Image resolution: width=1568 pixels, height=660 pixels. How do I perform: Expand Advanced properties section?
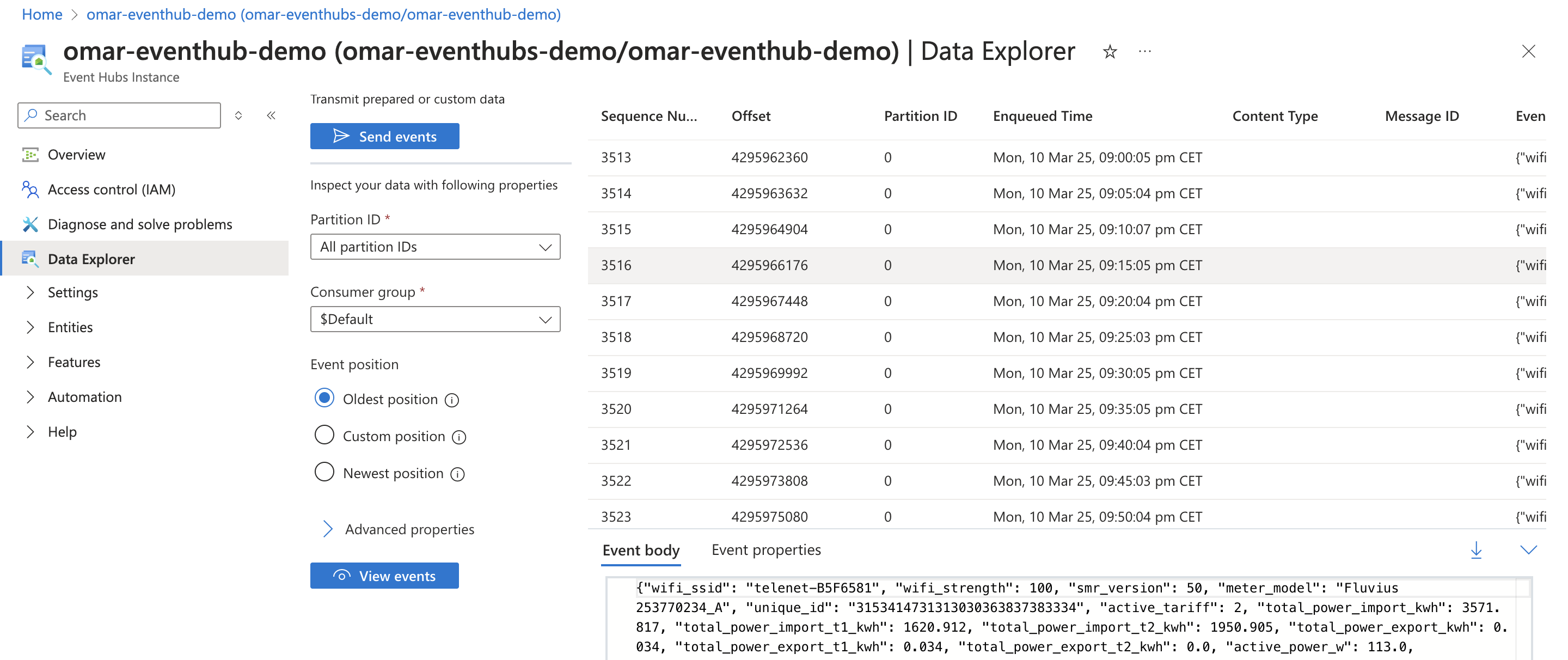tap(328, 528)
